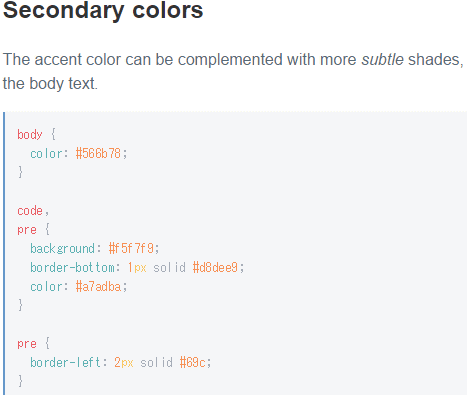Click the border-left property name

click(66, 362)
